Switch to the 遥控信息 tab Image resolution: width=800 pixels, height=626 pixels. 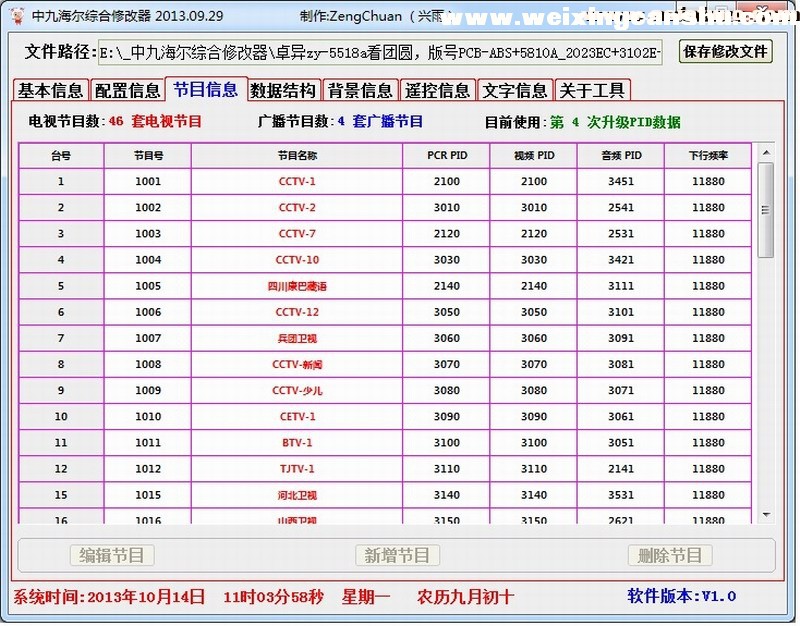pyautogui.click(x=438, y=91)
